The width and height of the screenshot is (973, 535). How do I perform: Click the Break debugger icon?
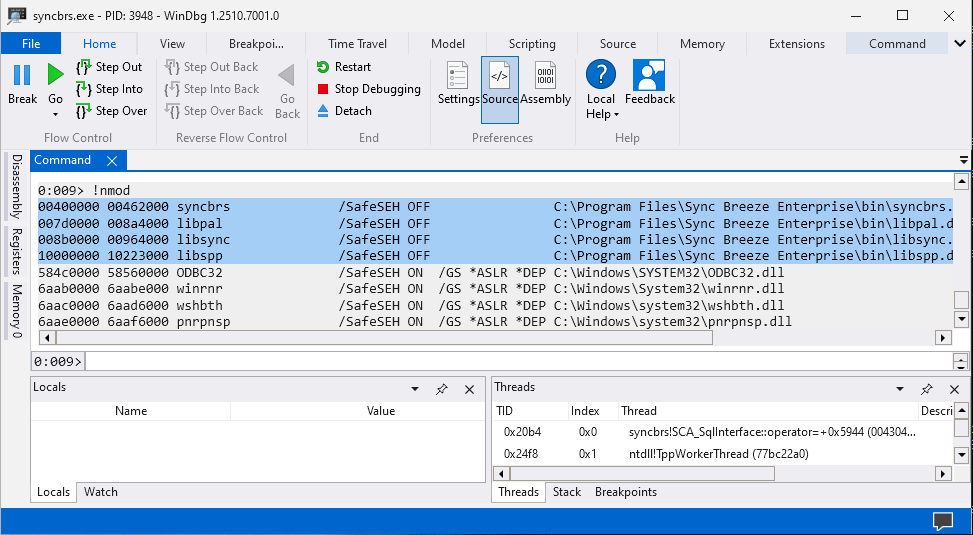click(x=22, y=77)
